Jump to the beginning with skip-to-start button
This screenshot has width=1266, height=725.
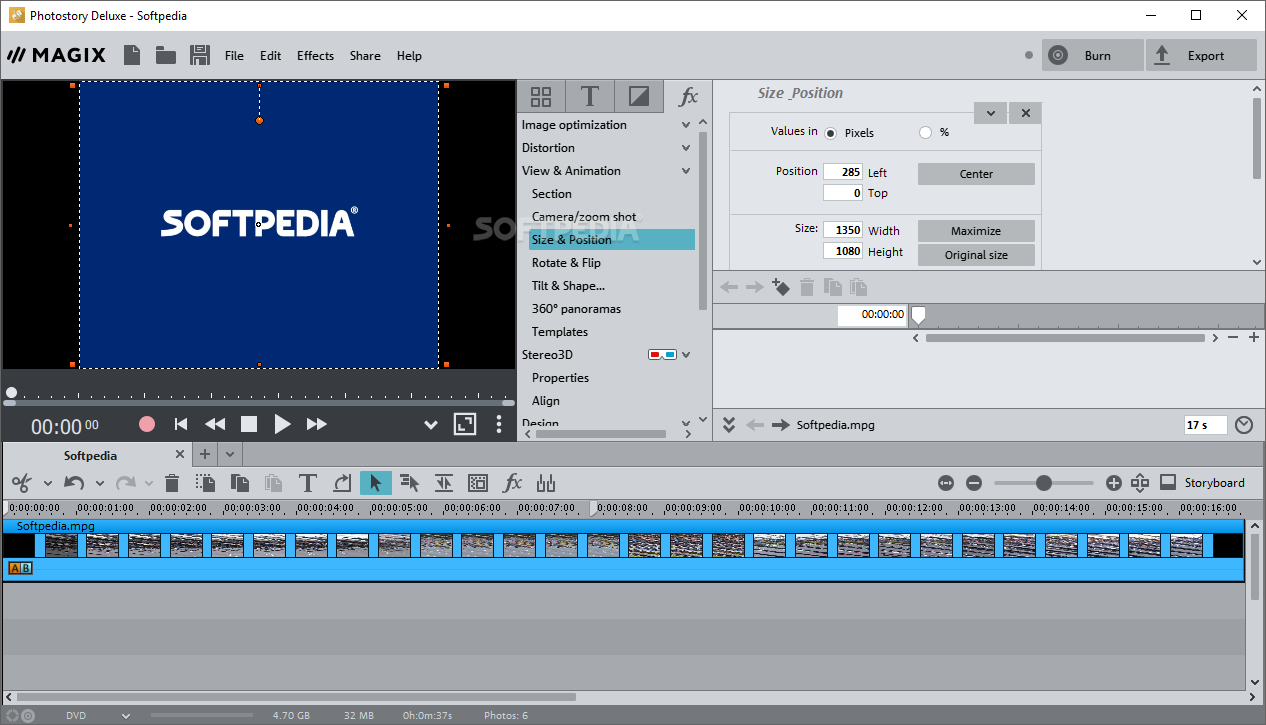pos(181,424)
